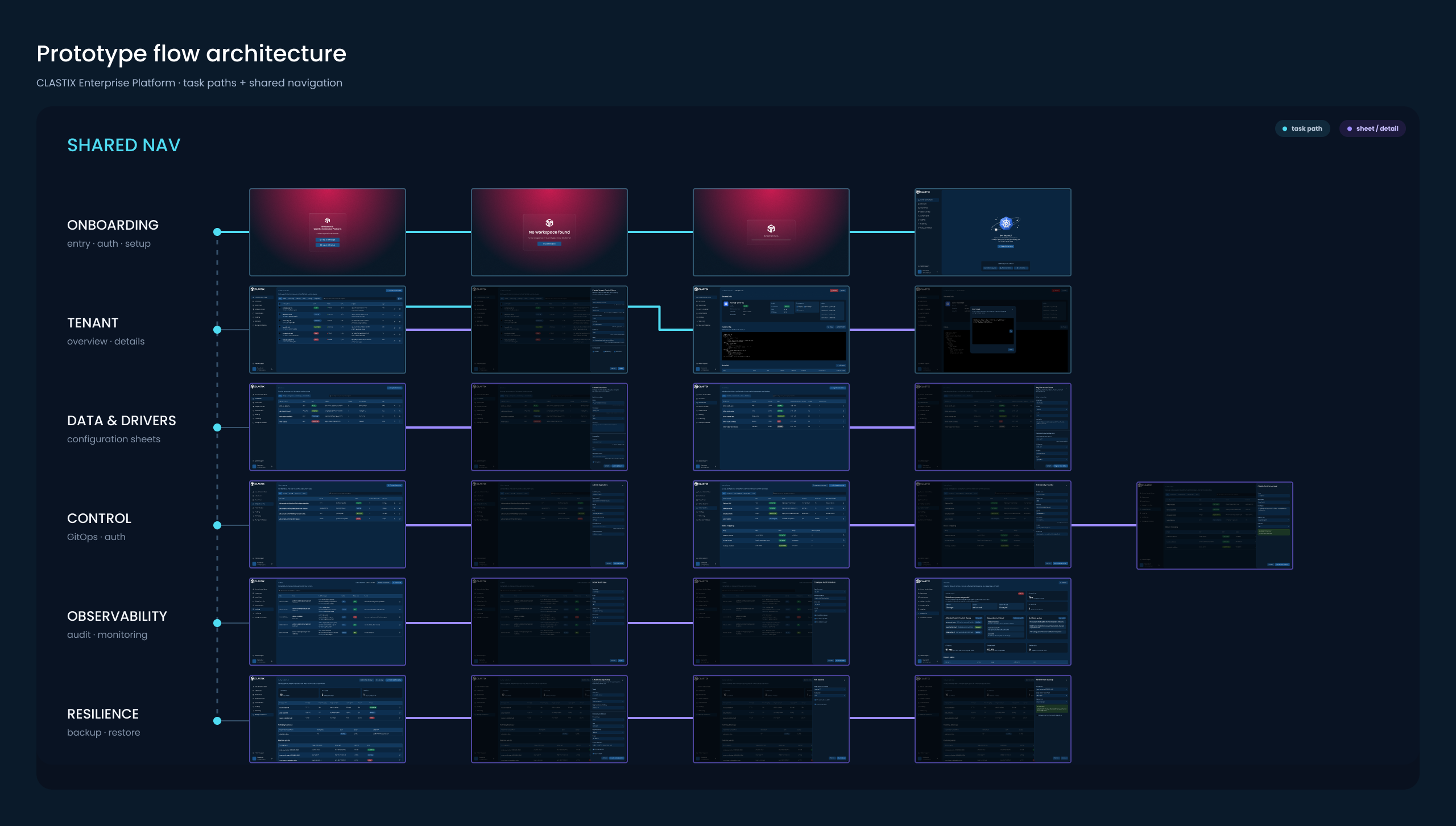Open the Tenant overview table thumbnail
The width and height of the screenshot is (1456, 826).
[328, 330]
